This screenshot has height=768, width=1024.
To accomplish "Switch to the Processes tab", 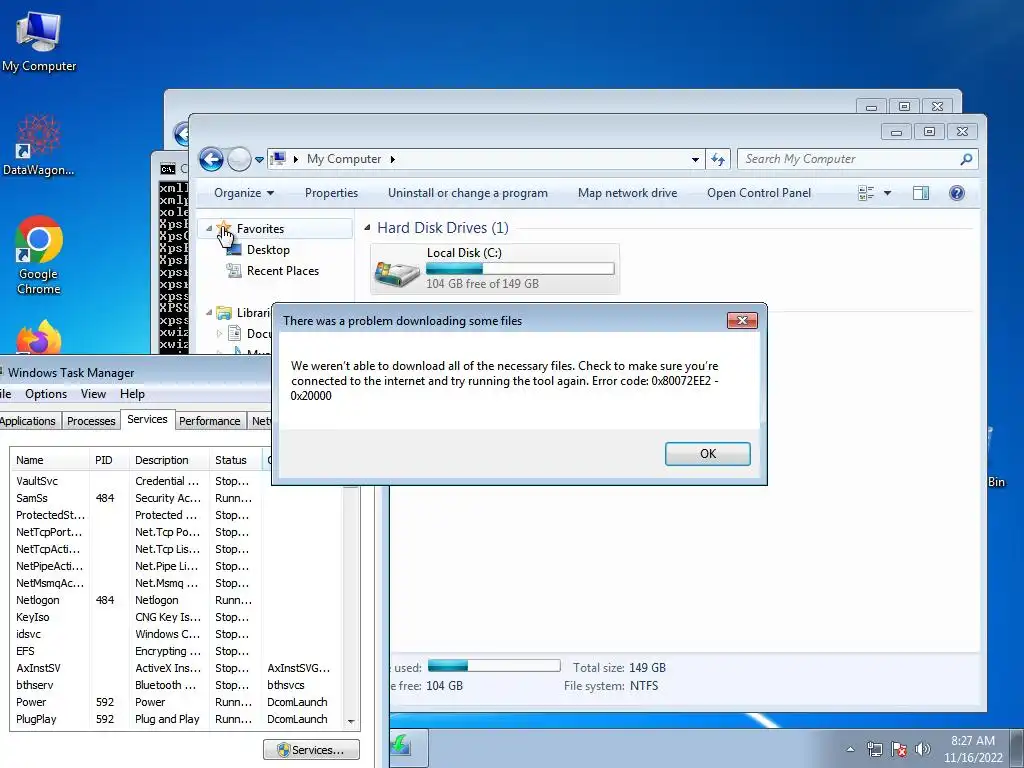I will pos(91,421).
